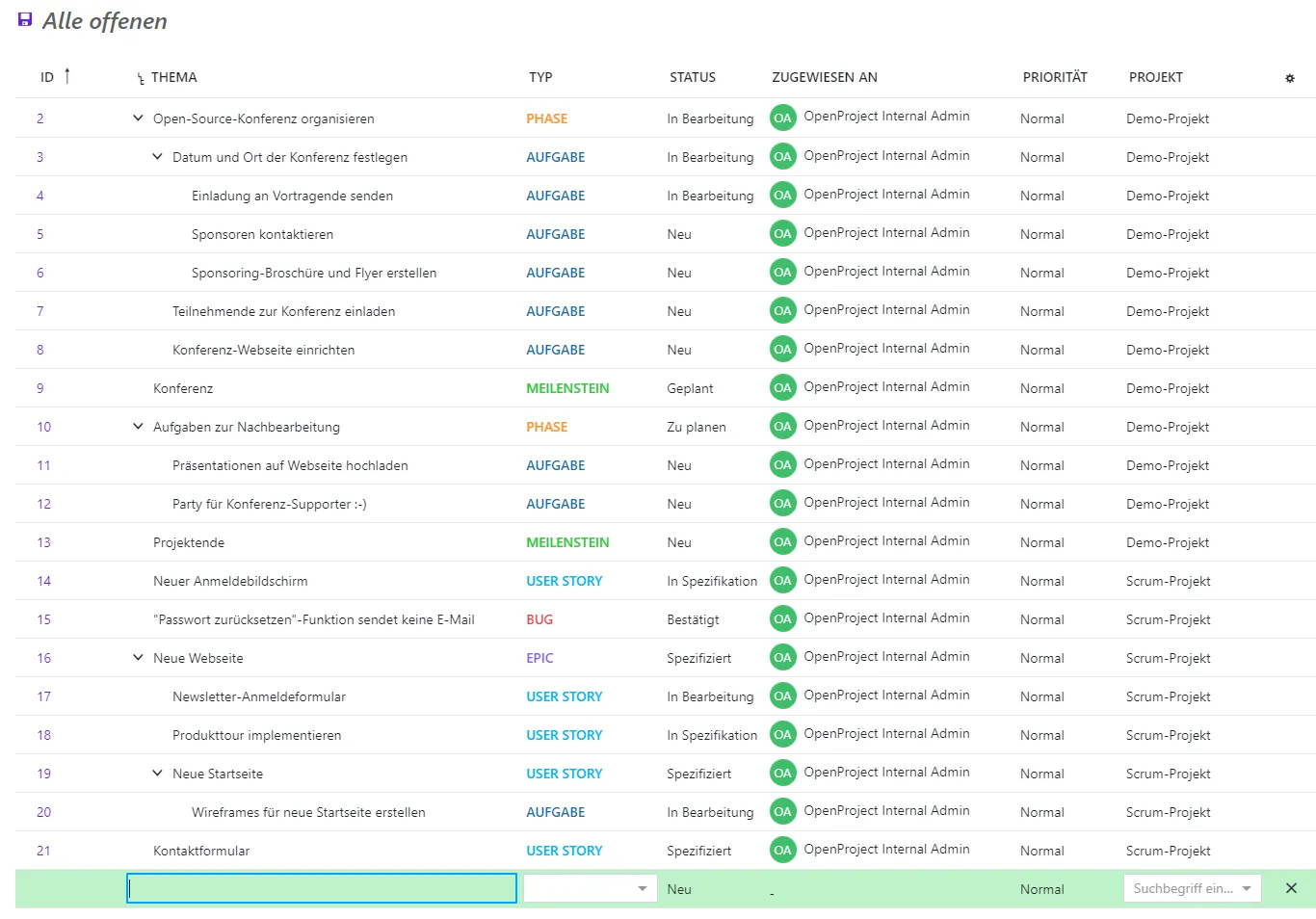Collapse the Neue Startseite user story
Viewport: 1316px width, 919px height.
click(x=157, y=774)
